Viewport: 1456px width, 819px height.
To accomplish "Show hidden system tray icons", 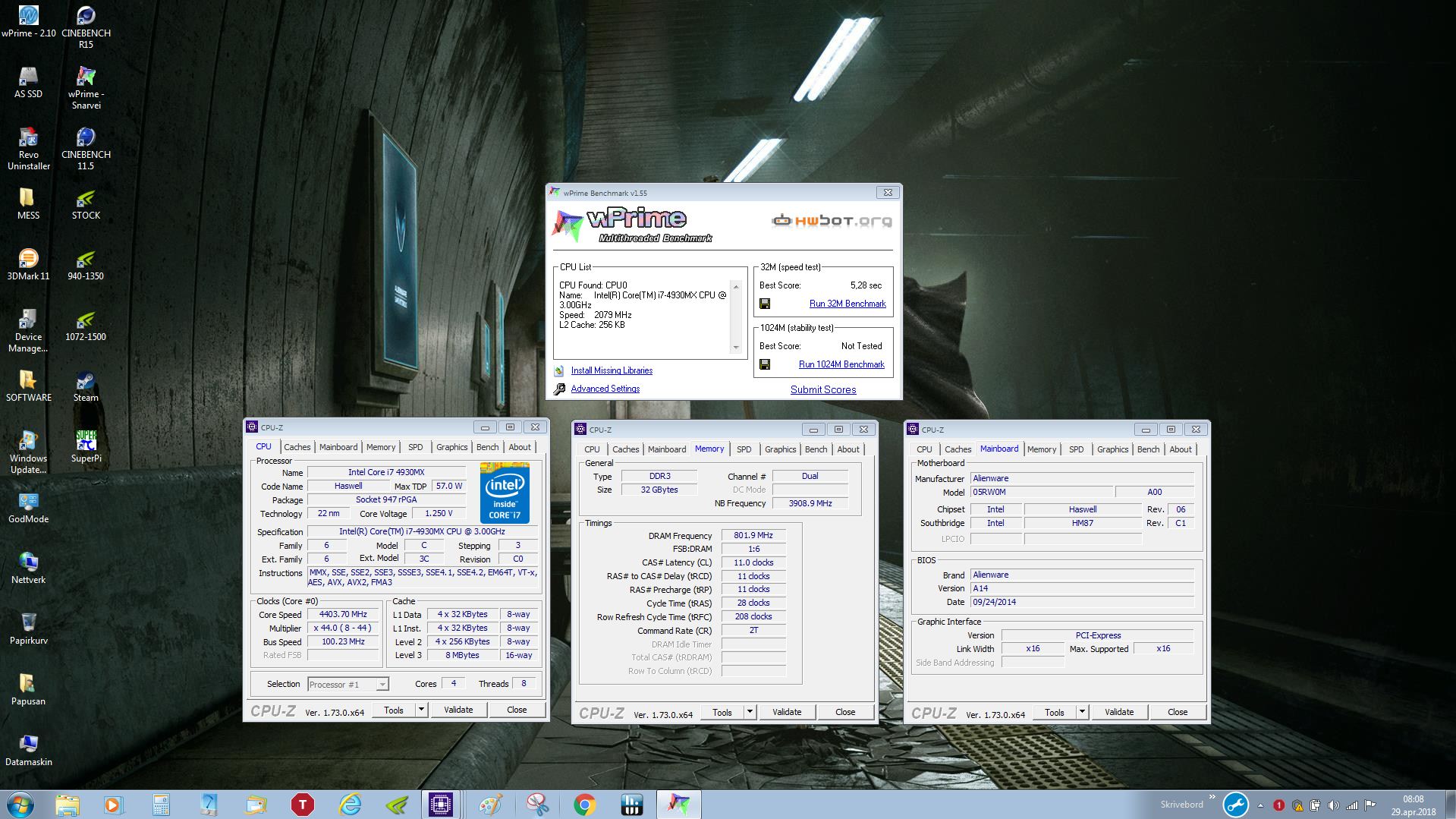I will tap(1260, 805).
